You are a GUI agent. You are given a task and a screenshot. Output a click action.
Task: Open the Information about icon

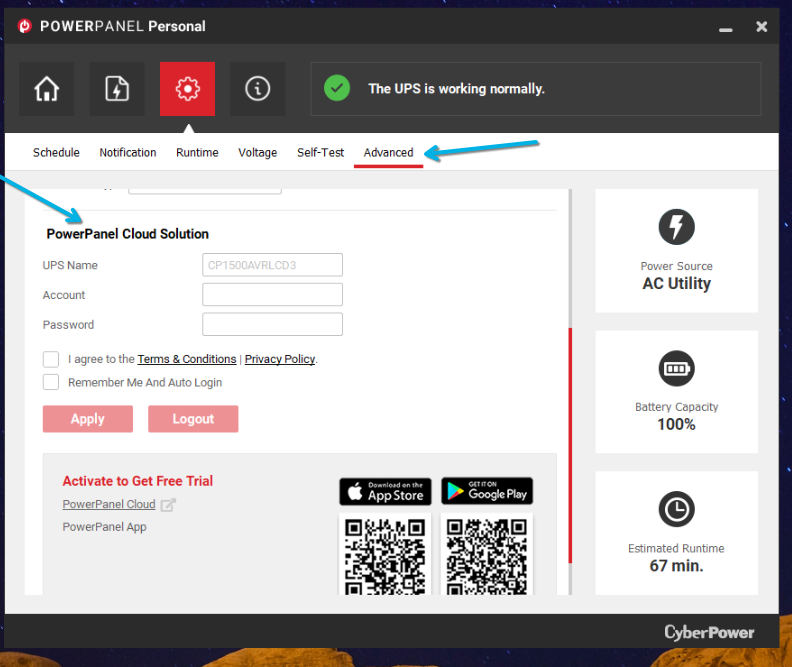coord(258,89)
